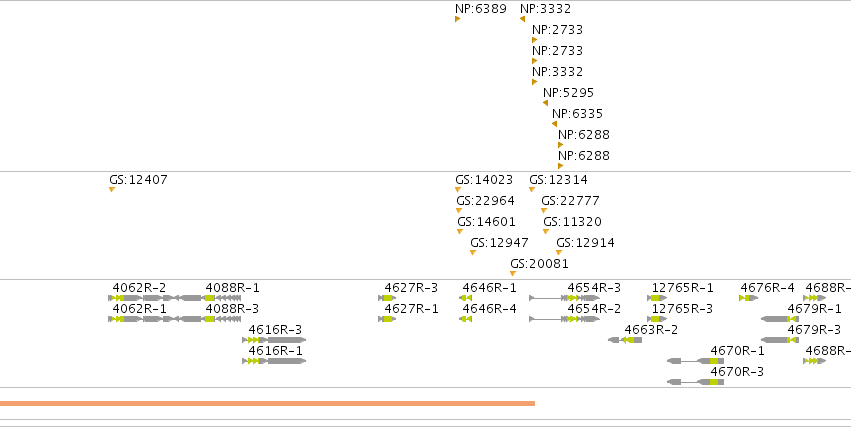Select the 4670R-3 transcript
851x427 pixels.
(696, 382)
